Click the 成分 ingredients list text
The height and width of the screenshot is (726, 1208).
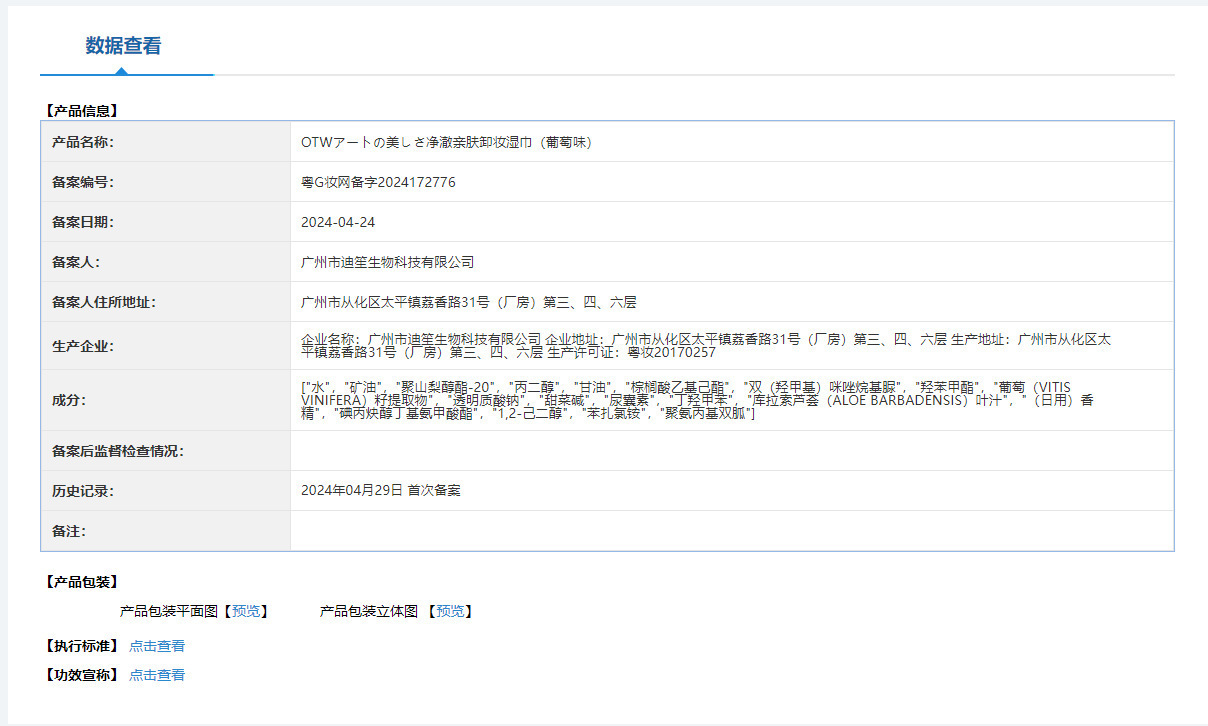(698, 400)
